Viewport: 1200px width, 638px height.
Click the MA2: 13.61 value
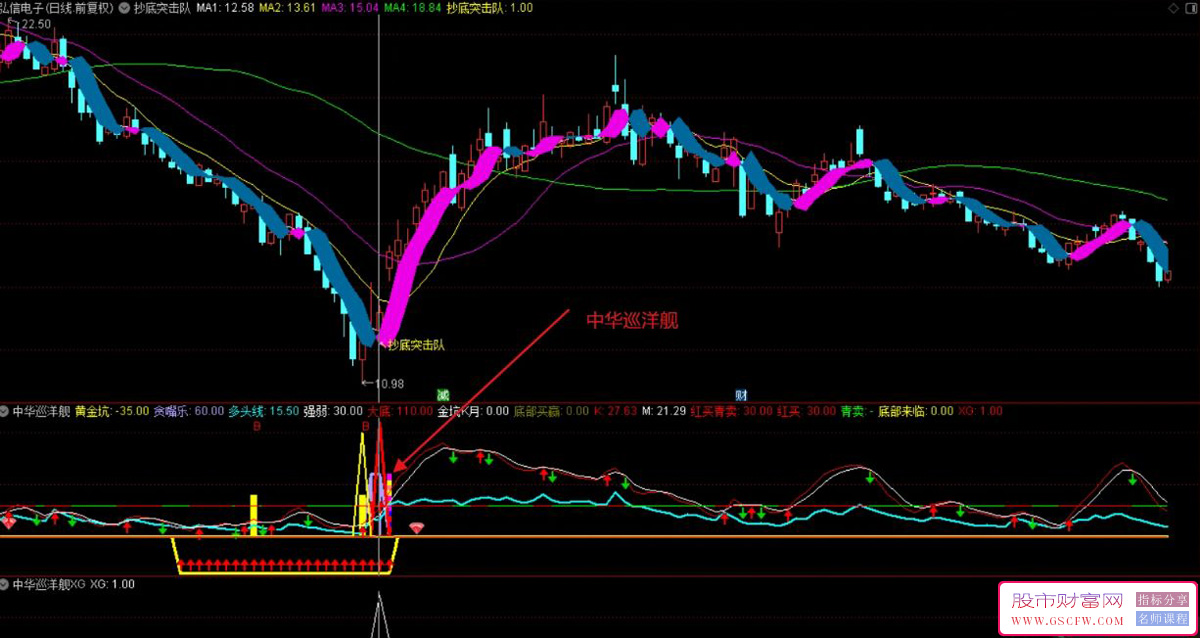click(x=287, y=7)
